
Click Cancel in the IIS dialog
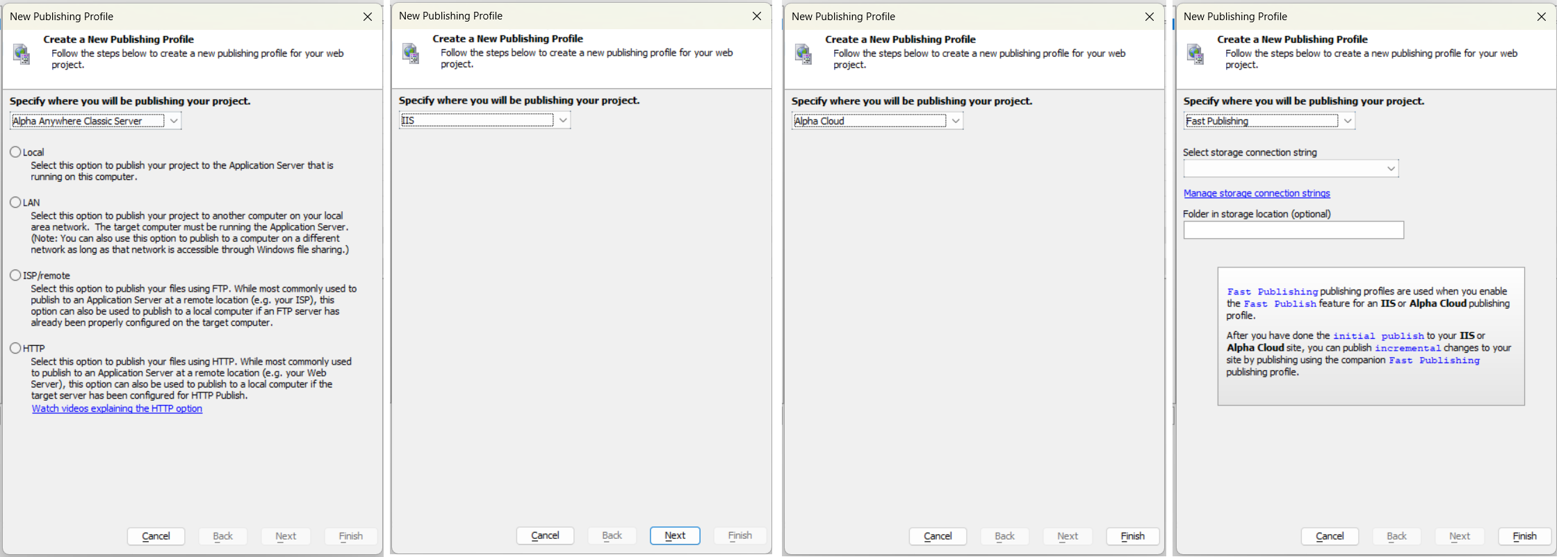[x=545, y=535]
